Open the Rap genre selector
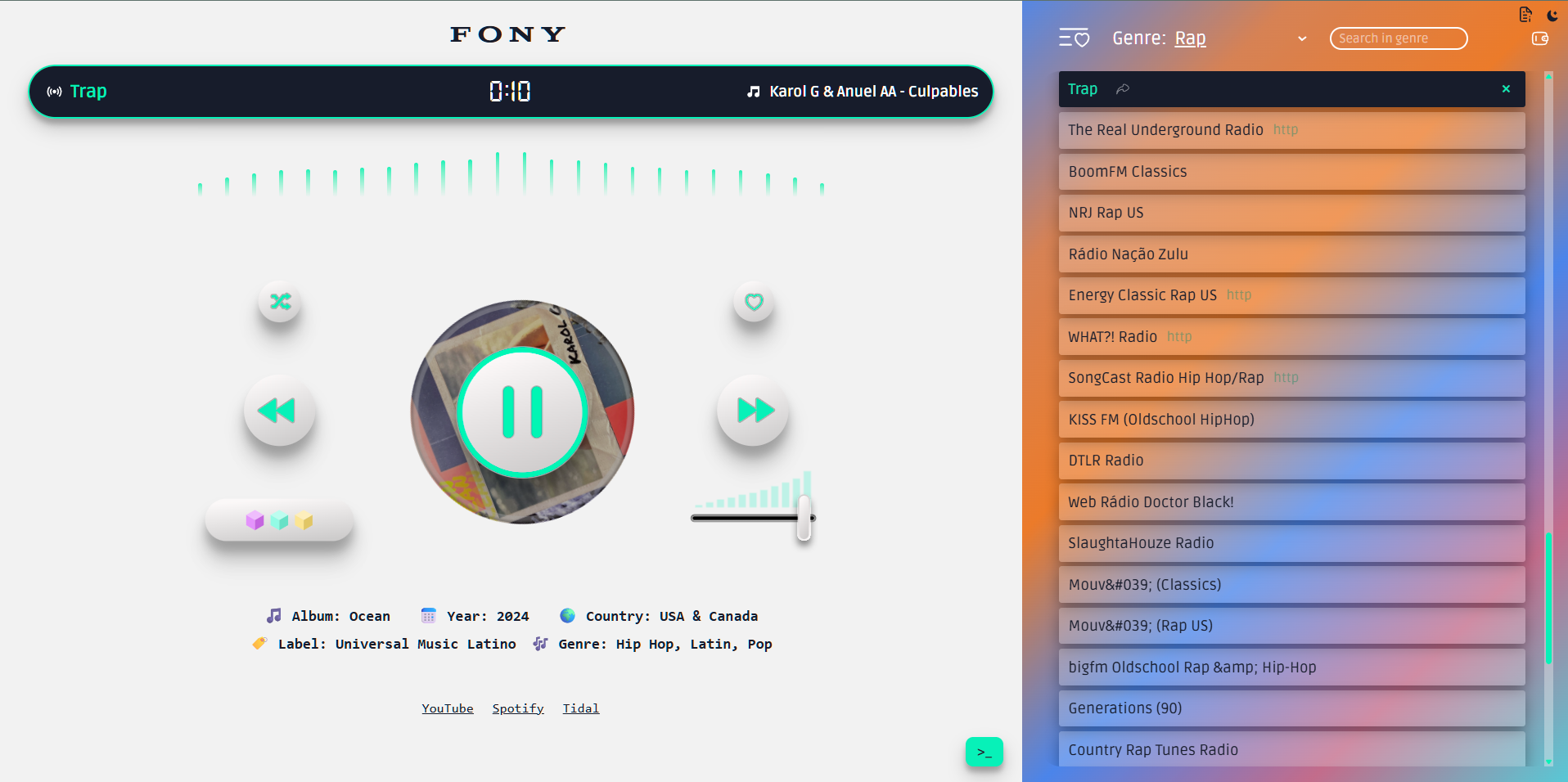This screenshot has width=1568, height=782. (1190, 38)
